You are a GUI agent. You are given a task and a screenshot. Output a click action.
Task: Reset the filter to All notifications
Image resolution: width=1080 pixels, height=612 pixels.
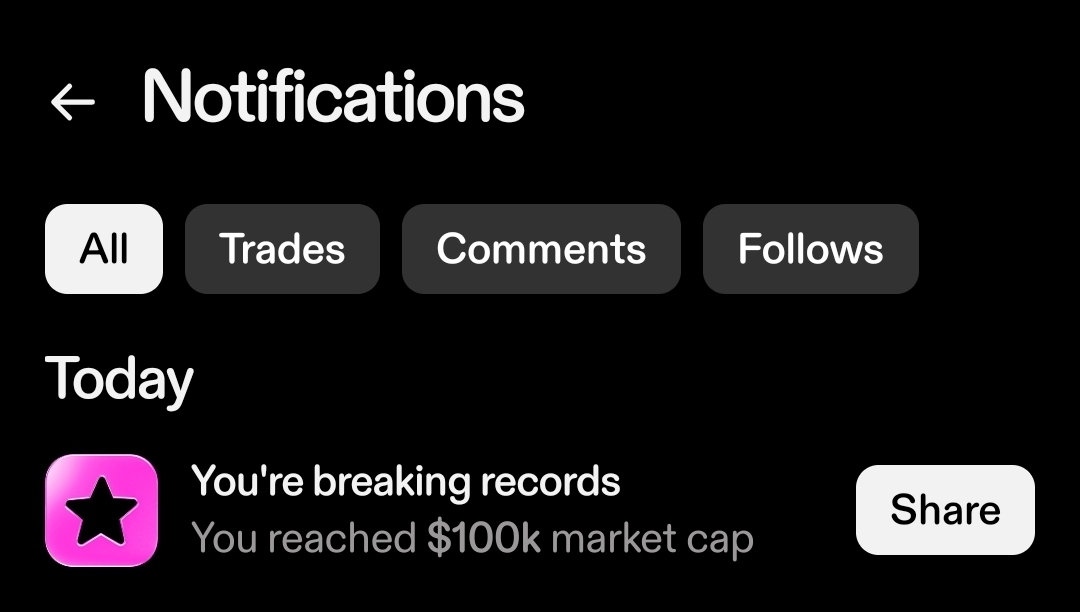click(x=104, y=249)
